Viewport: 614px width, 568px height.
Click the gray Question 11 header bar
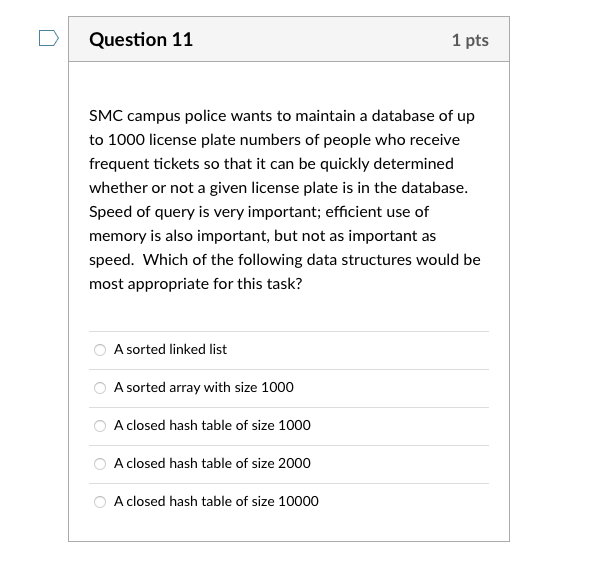[289, 39]
